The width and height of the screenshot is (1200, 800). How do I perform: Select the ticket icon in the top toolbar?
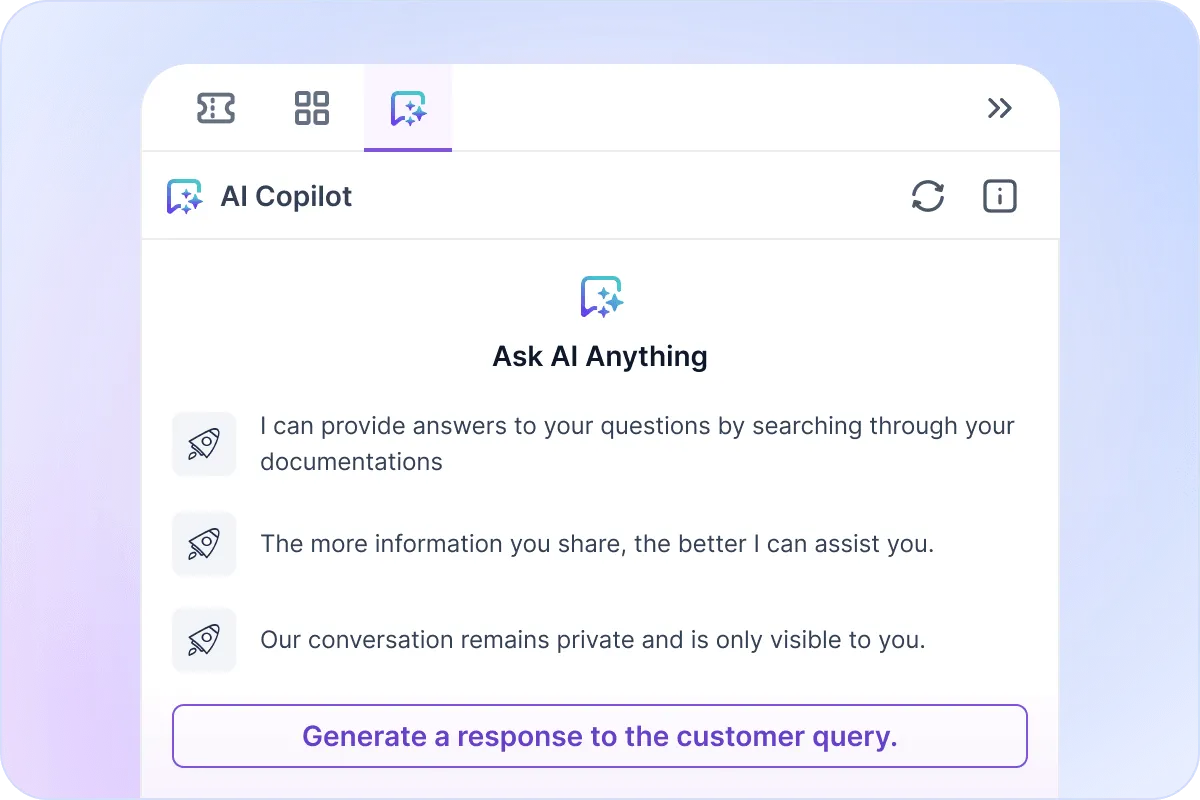[x=216, y=108]
